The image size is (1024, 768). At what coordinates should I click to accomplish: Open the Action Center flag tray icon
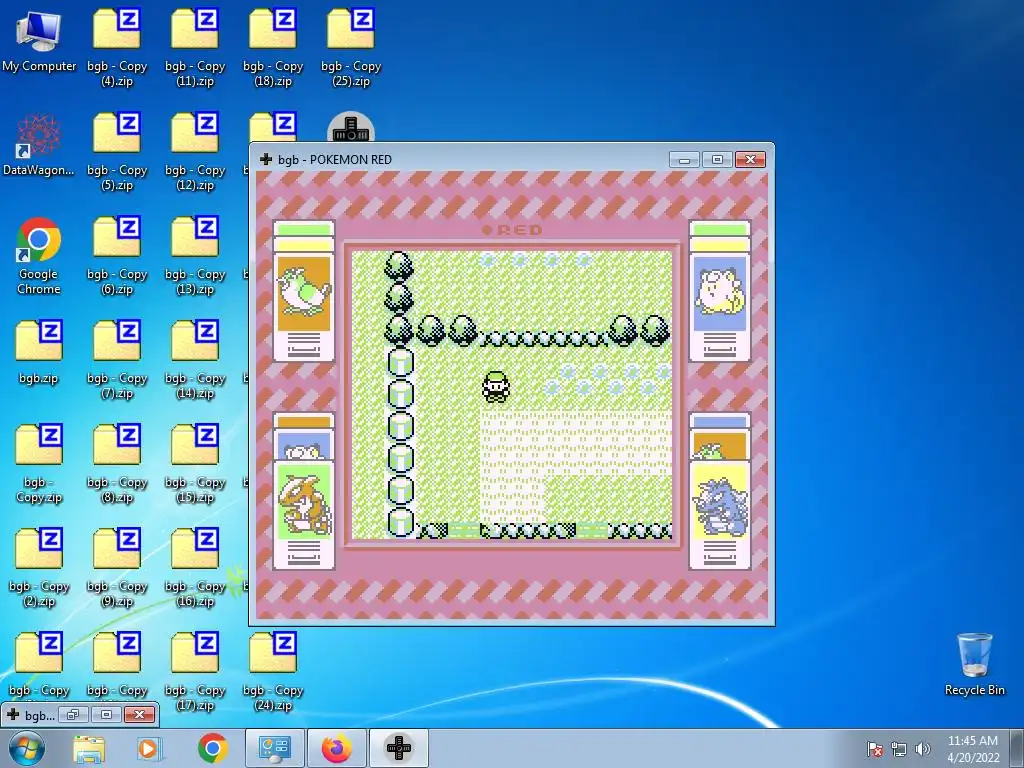point(874,749)
